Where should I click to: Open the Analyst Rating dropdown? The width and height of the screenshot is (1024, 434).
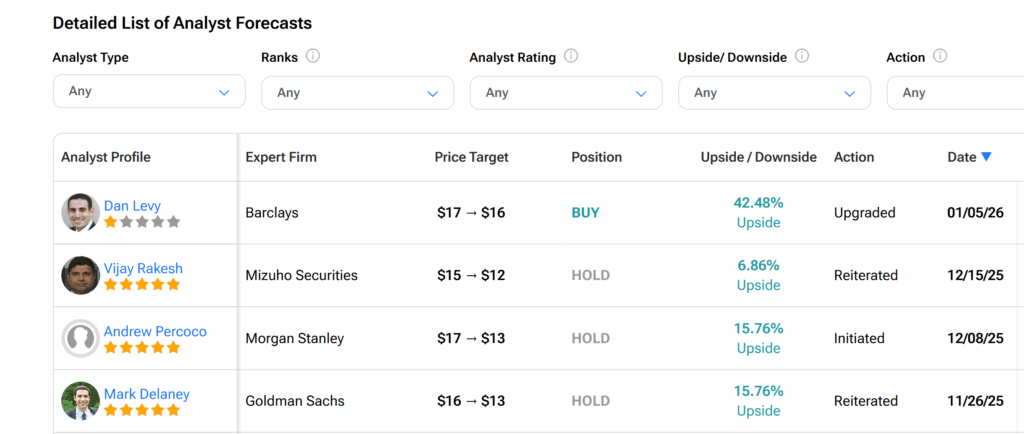pos(565,93)
